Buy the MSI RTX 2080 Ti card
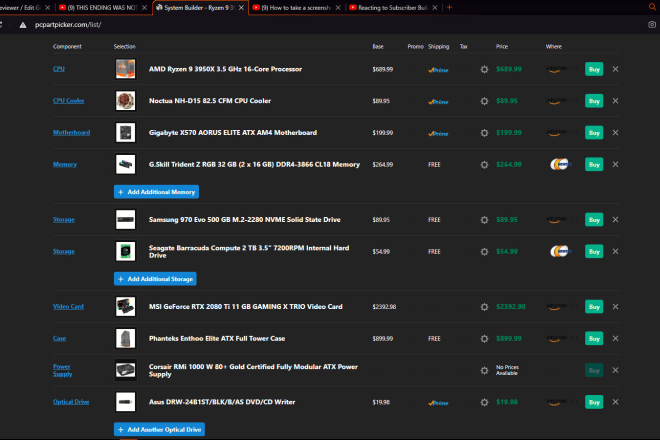The width and height of the screenshot is (660, 440). pos(594,307)
